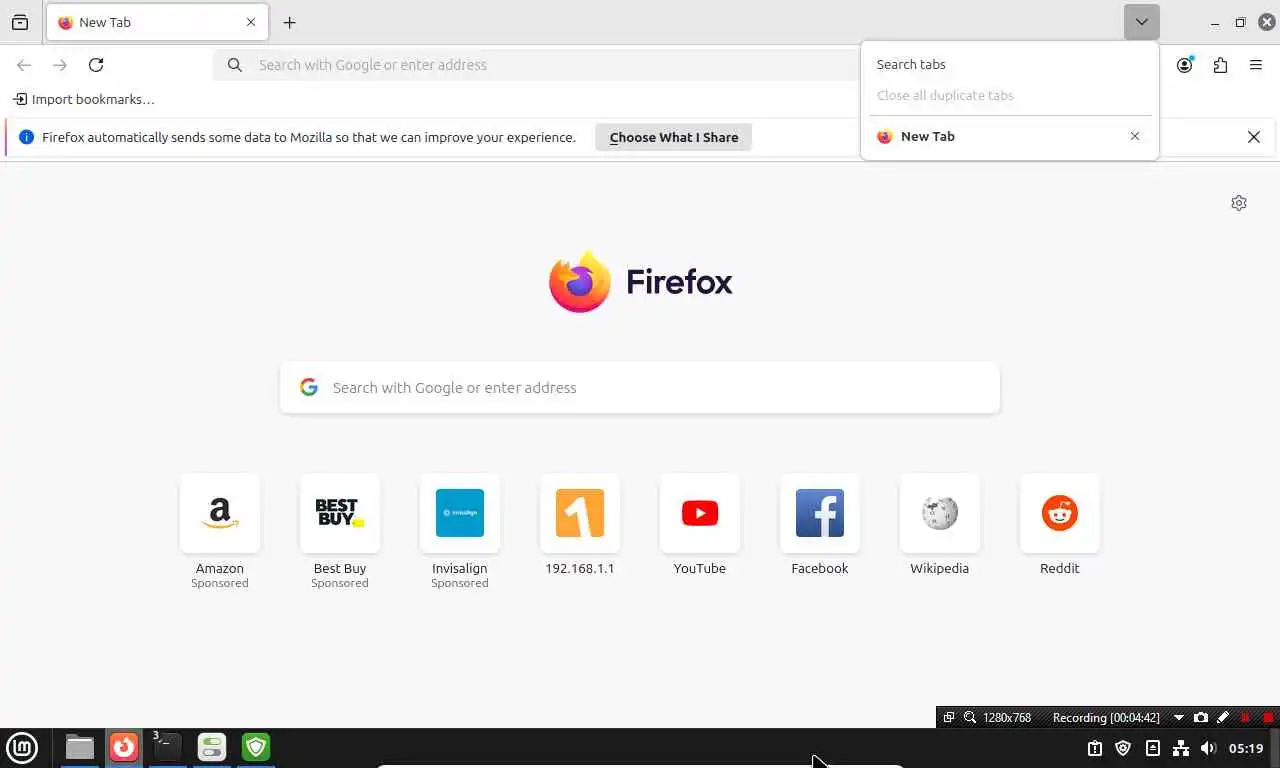Open the Extensions puzzle icon
The width and height of the screenshot is (1280, 768).
tap(1220, 65)
